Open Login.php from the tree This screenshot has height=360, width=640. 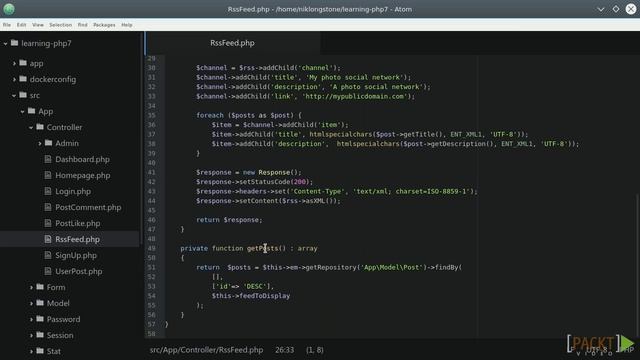coord(73,191)
